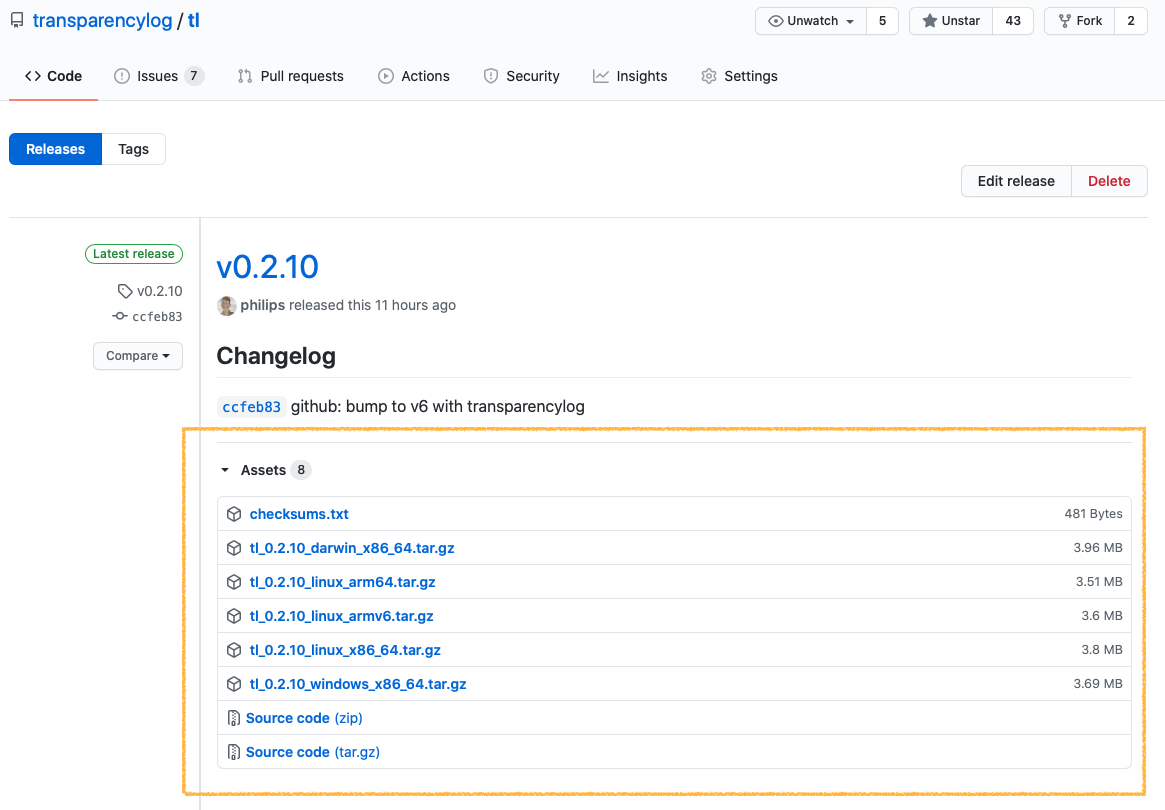Open the v0.2.10 tag link in sidebar
The width and height of the screenshot is (1165, 810).
[x=160, y=291]
